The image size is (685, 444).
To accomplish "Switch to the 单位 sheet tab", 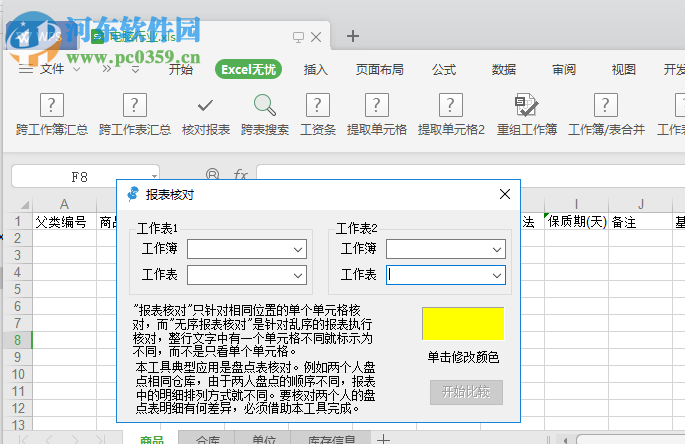I will [263, 439].
